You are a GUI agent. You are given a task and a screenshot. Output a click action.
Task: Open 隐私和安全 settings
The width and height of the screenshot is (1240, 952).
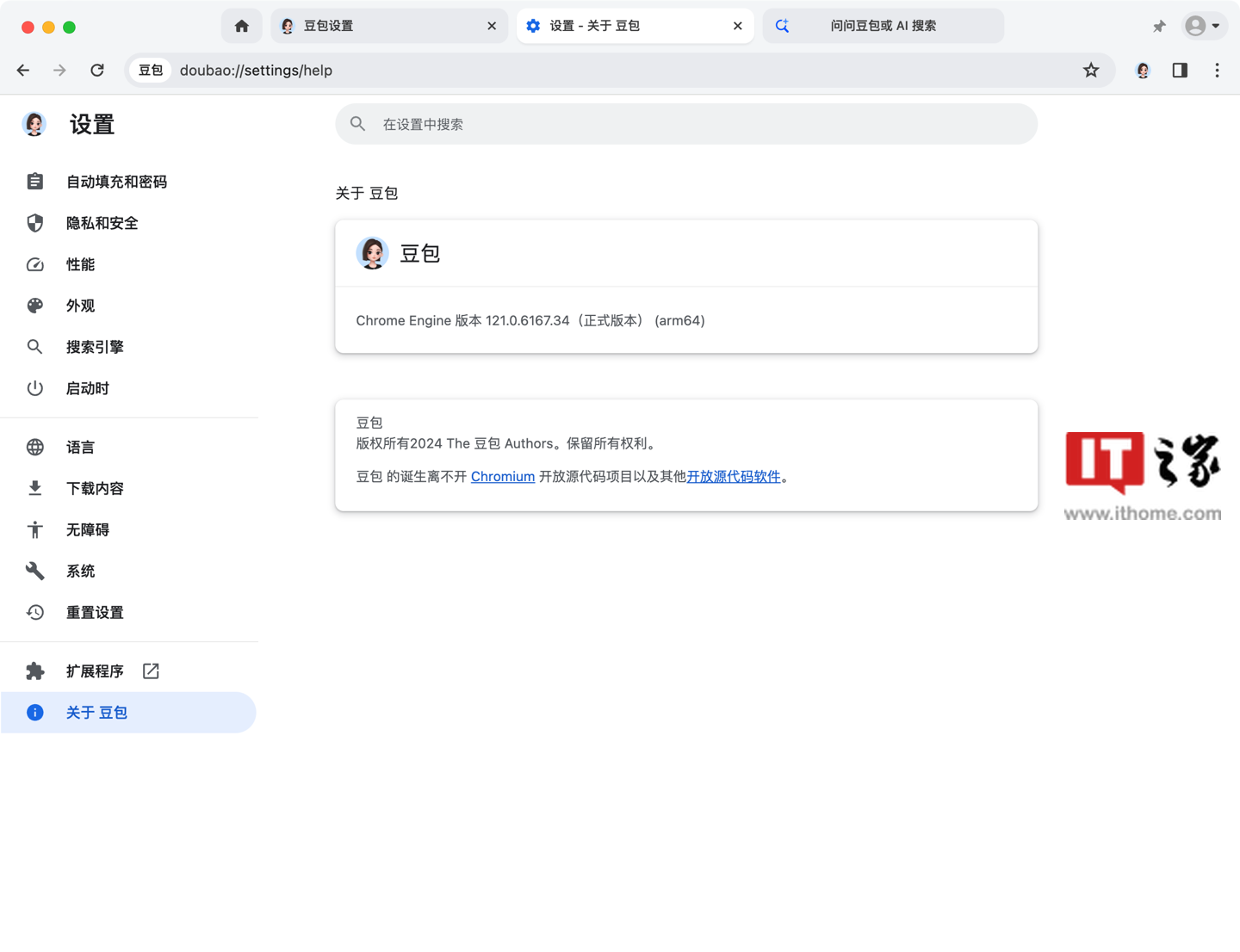[129, 223]
